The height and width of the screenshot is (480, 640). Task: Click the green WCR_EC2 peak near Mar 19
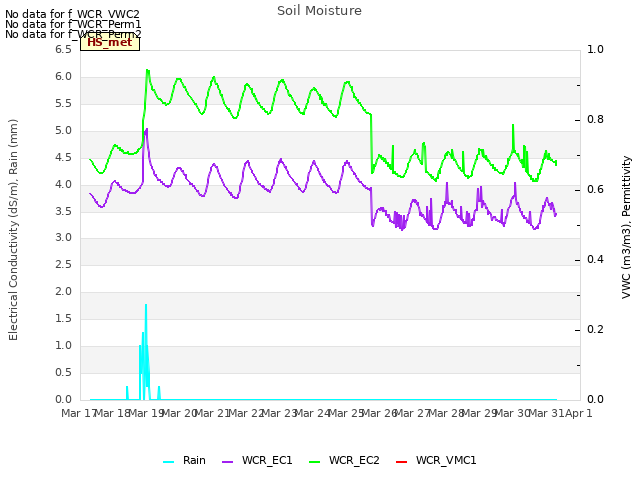[147, 71]
